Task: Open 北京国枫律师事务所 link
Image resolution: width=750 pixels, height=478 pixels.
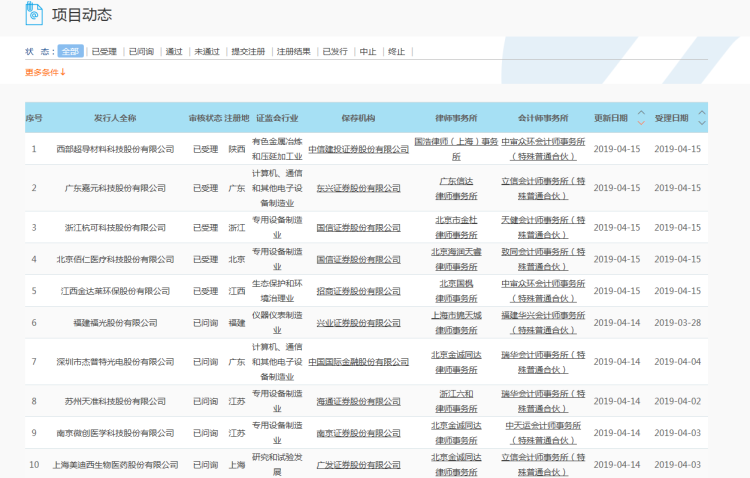Action: click(456, 291)
